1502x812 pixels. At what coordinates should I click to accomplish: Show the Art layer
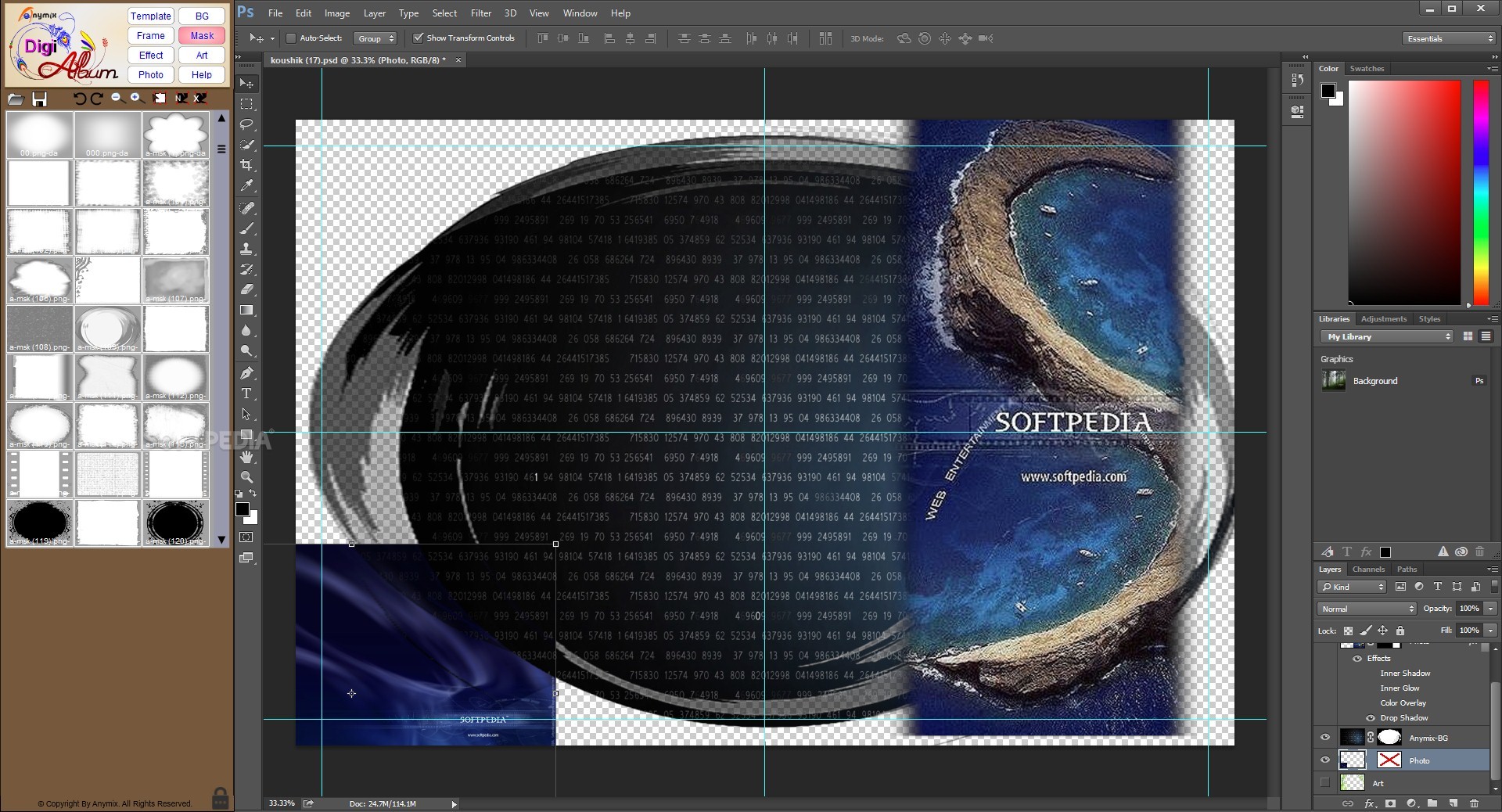pyautogui.click(x=1324, y=782)
